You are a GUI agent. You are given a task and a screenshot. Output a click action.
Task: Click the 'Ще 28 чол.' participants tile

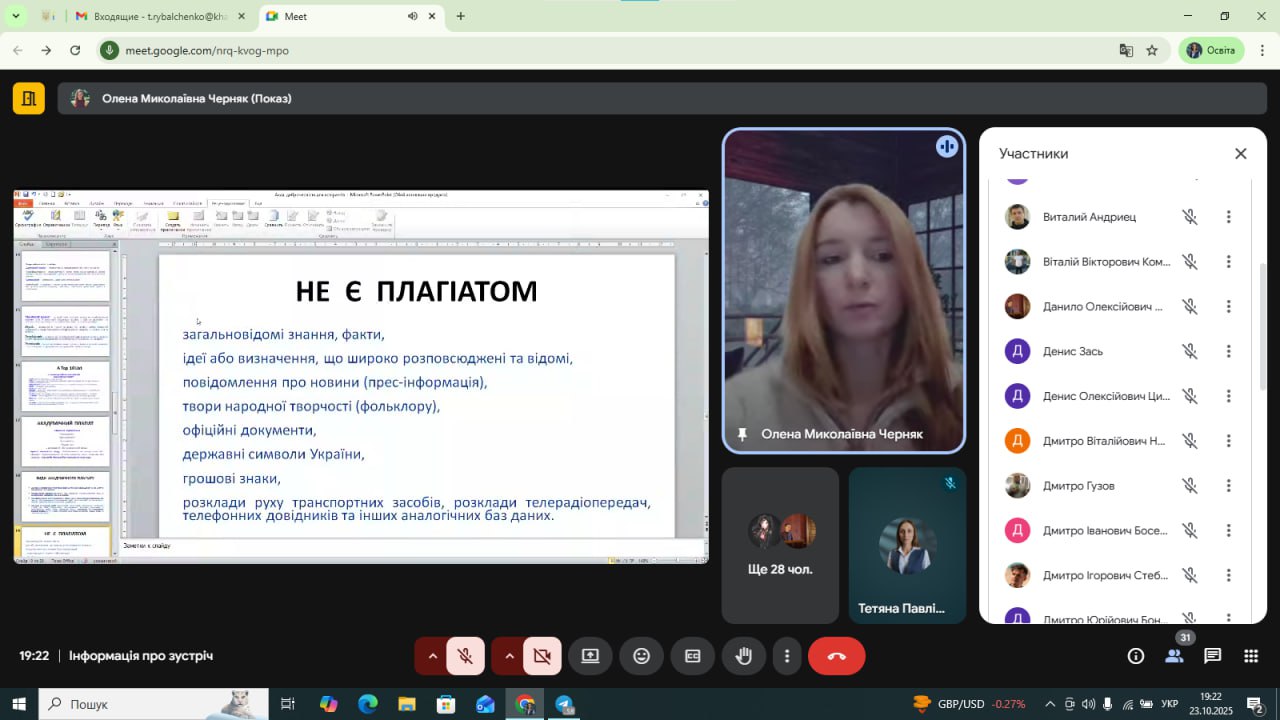coord(780,545)
